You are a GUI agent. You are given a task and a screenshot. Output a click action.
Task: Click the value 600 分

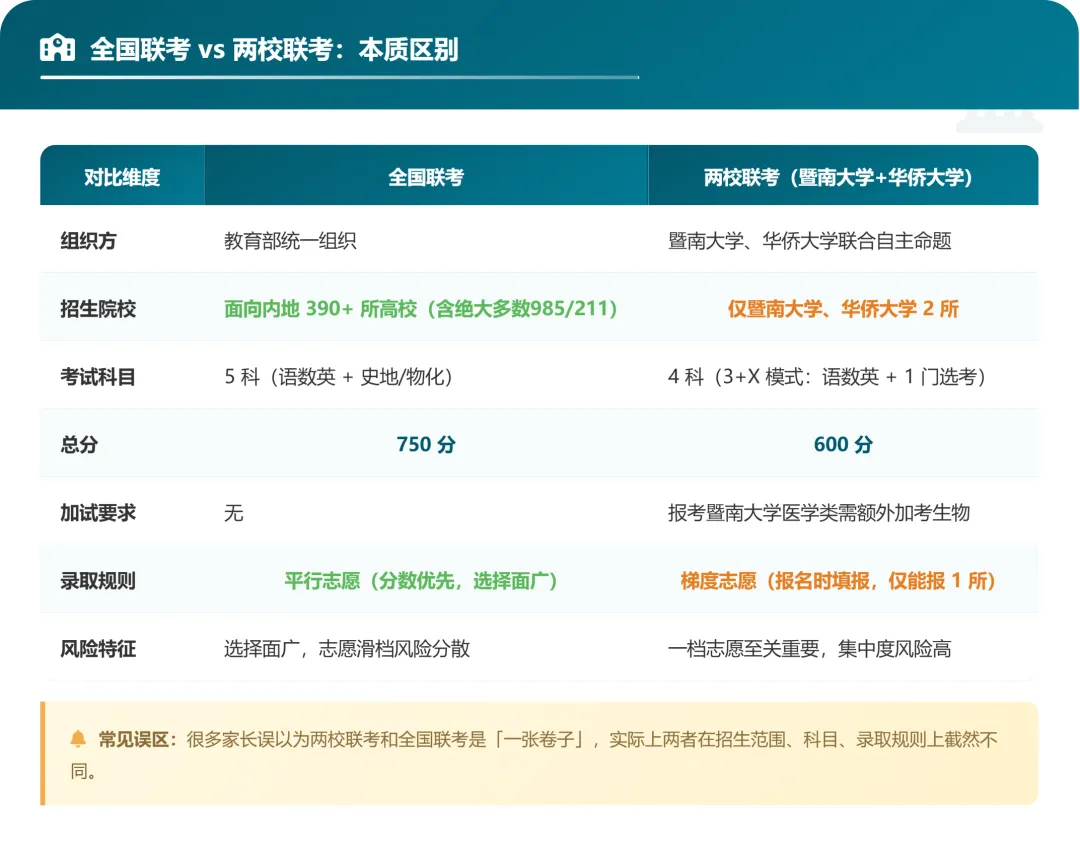843,444
